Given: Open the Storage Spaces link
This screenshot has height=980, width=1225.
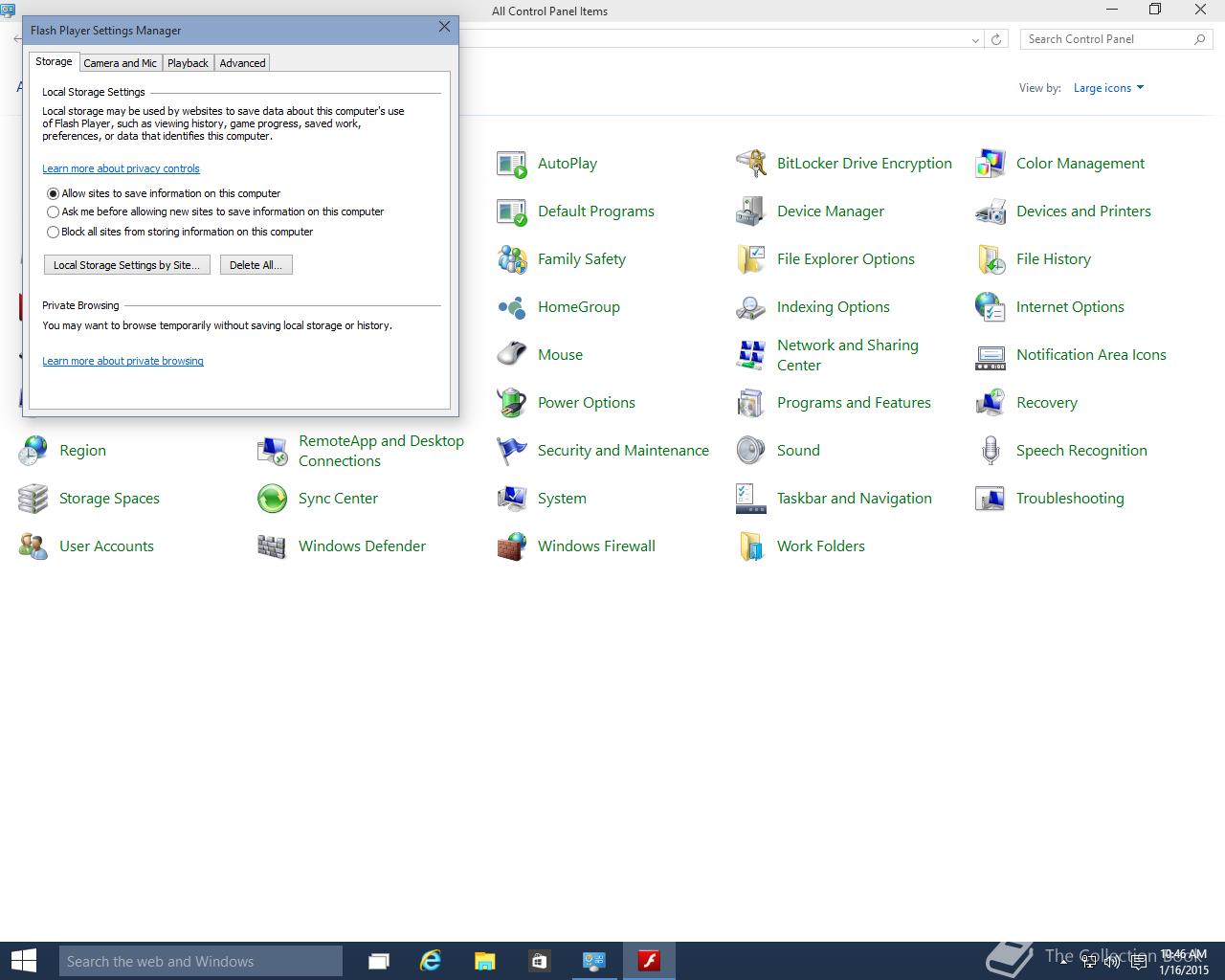Looking at the screenshot, I should (x=109, y=499).
